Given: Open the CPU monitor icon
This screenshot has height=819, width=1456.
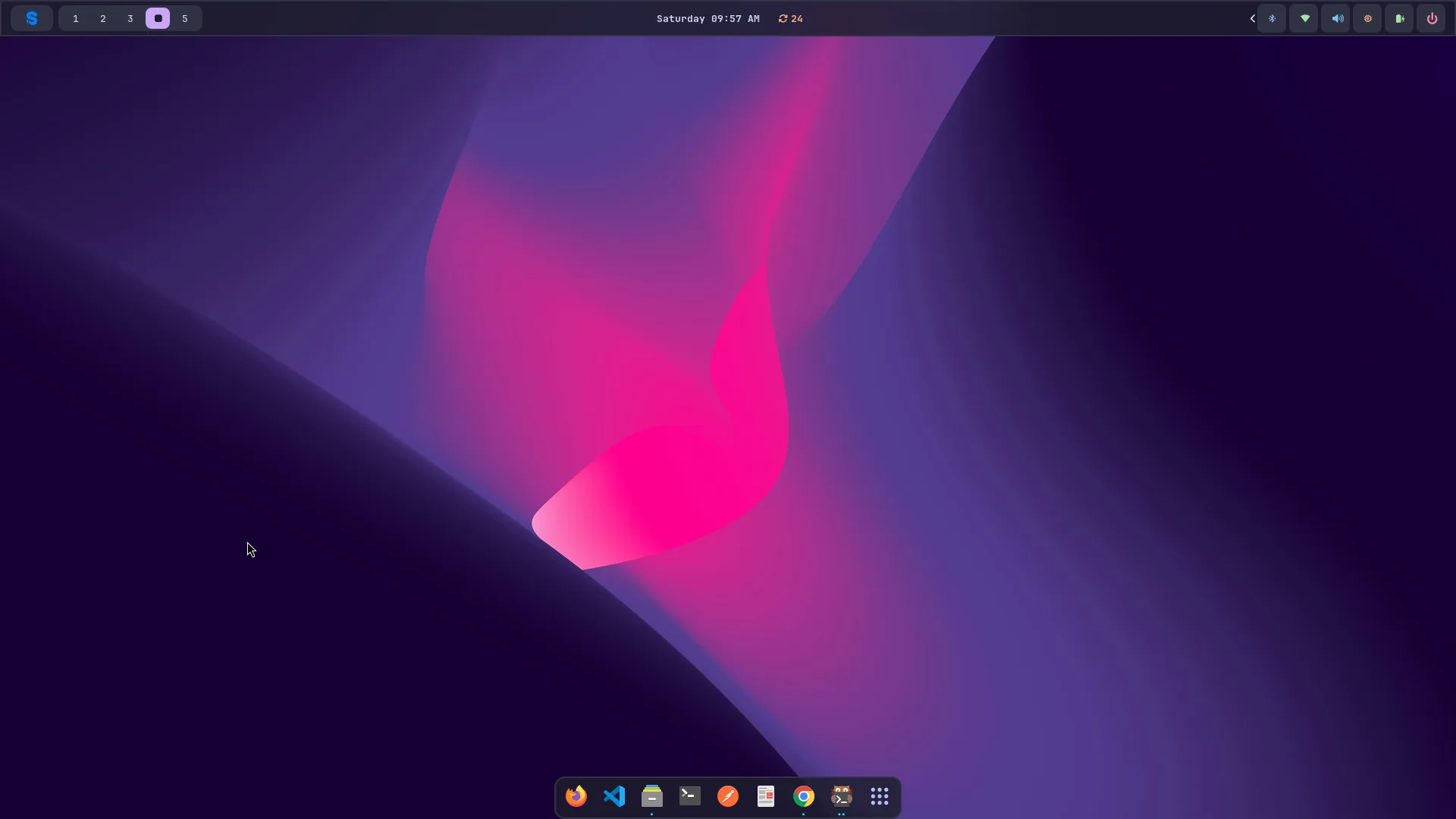Looking at the screenshot, I should tap(1368, 18).
